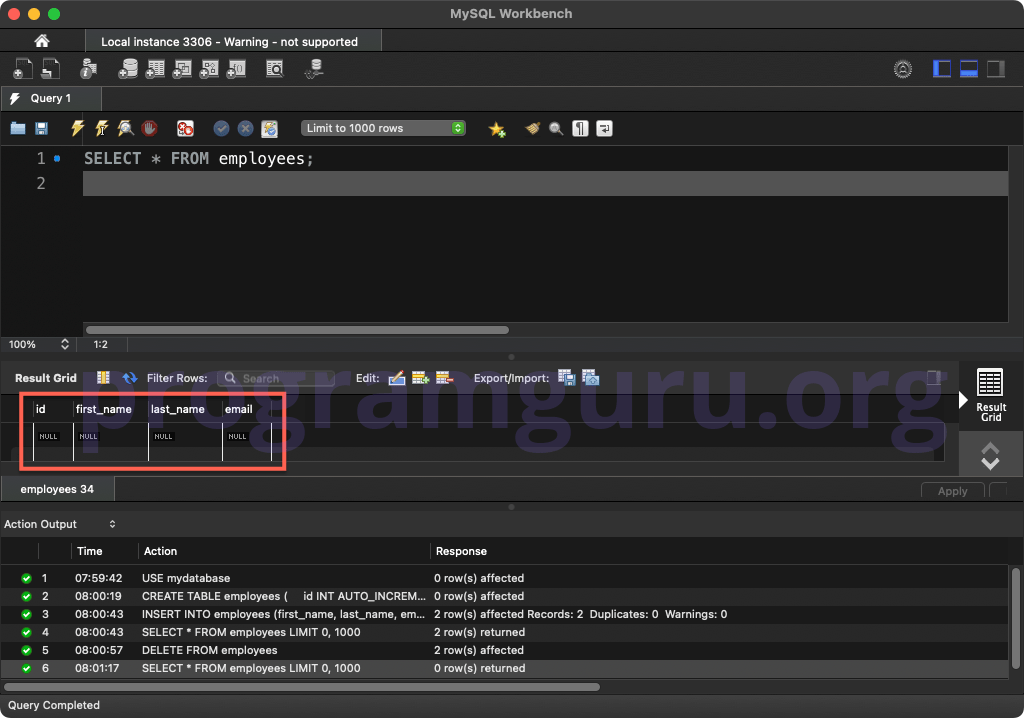
Task: Toggle the bottom output panel
Action: tap(968, 69)
